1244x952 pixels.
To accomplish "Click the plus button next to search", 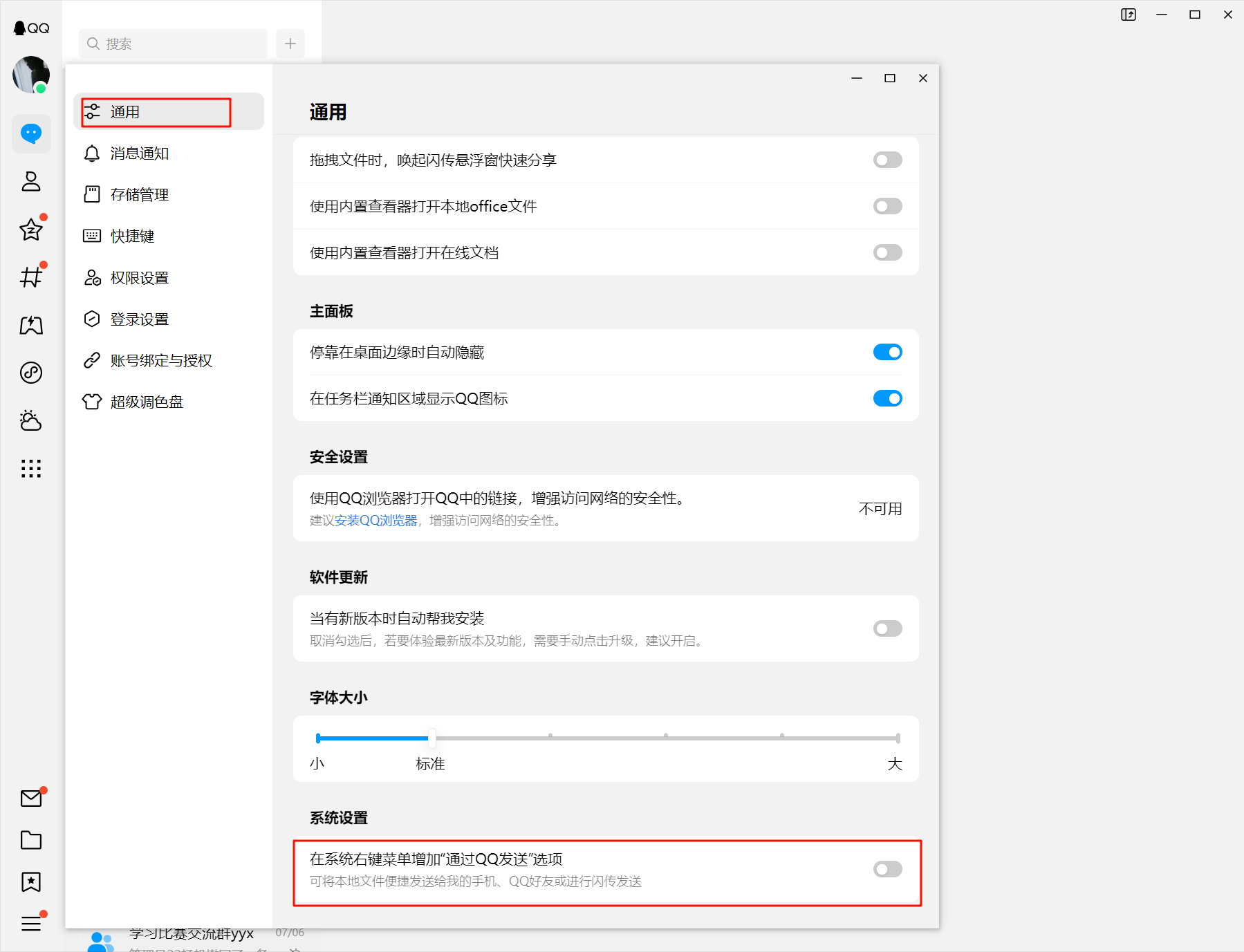I will tap(290, 44).
